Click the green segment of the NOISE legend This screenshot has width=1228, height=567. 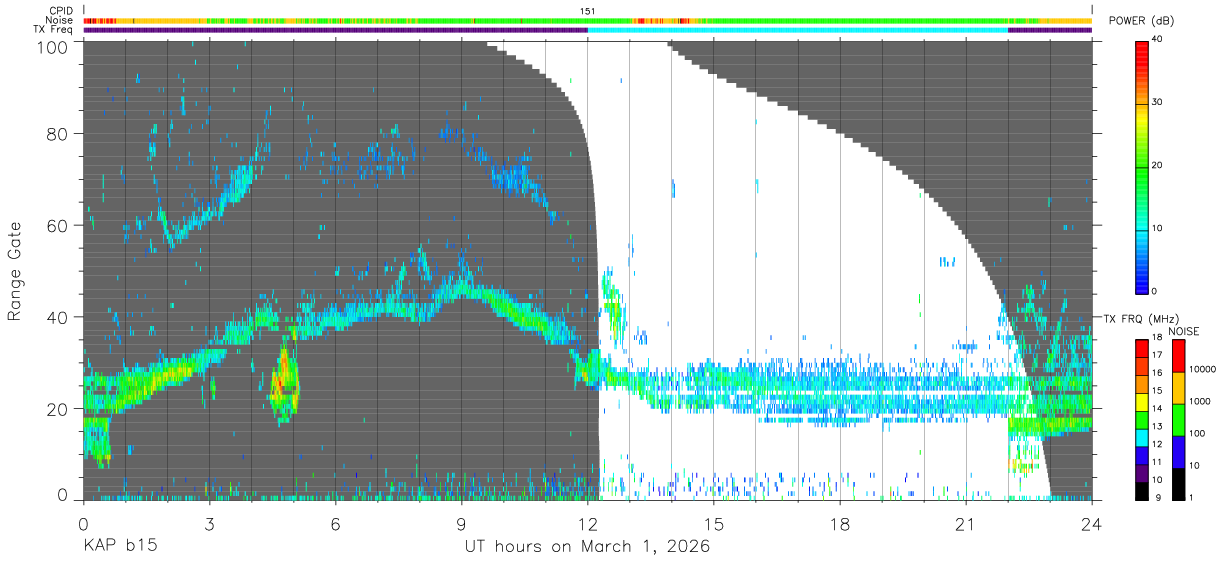pyautogui.click(x=1178, y=419)
